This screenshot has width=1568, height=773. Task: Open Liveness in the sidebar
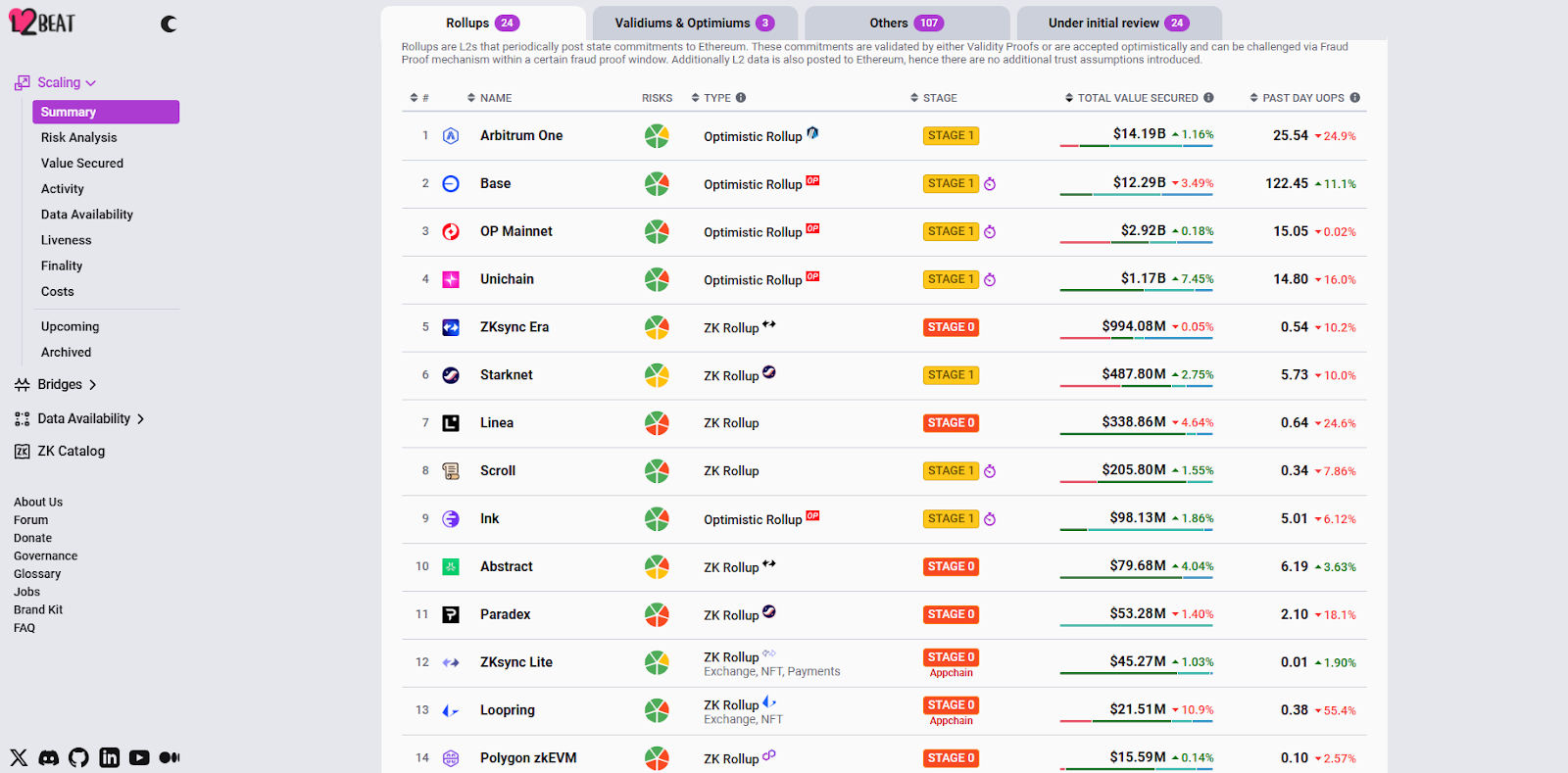pyautogui.click(x=66, y=240)
